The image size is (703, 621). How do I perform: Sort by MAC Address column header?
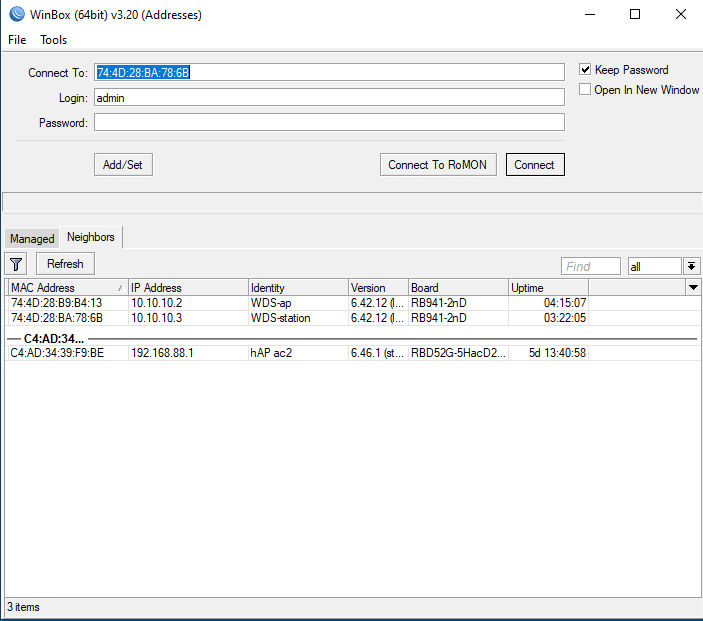(x=68, y=287)
